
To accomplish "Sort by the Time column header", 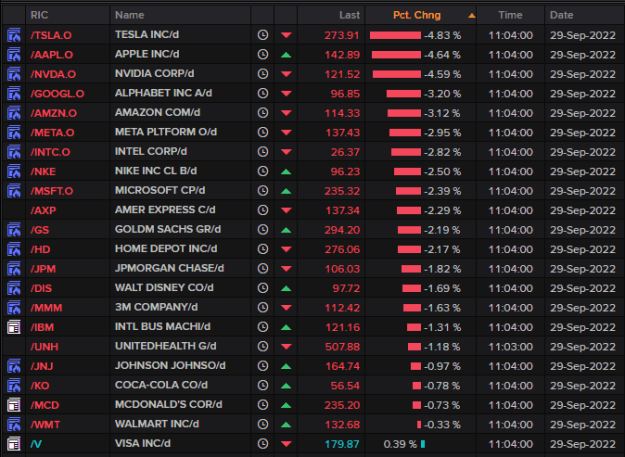I will pos(510,15).
